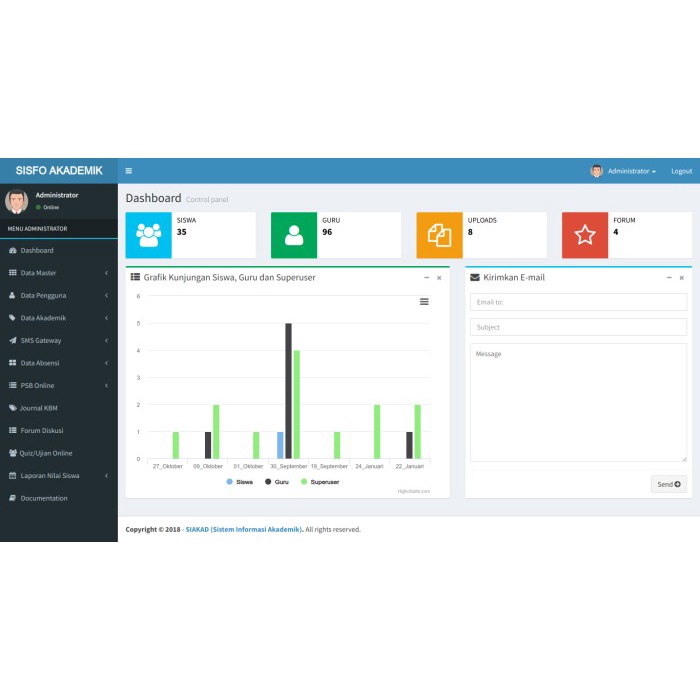700x700 pixels.
Task: Toggle the sidebar with the hamburger icon
Action: click(x=129, y=171)
